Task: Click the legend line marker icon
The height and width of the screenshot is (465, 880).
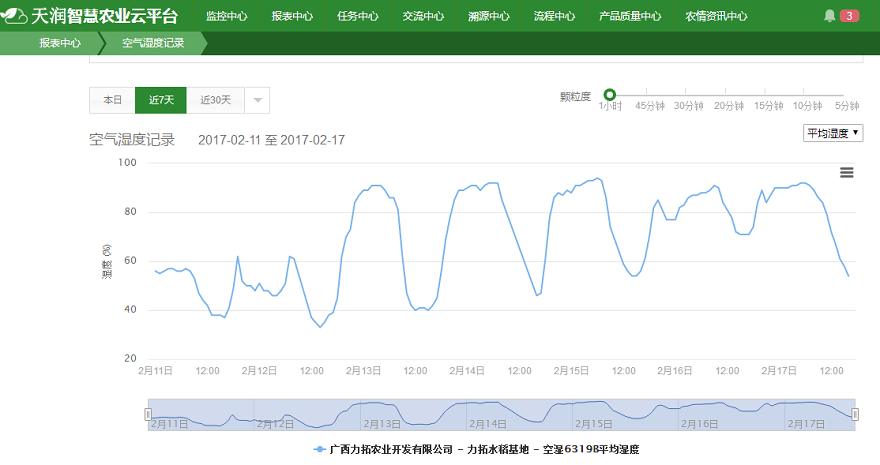Action: (320, 450)
